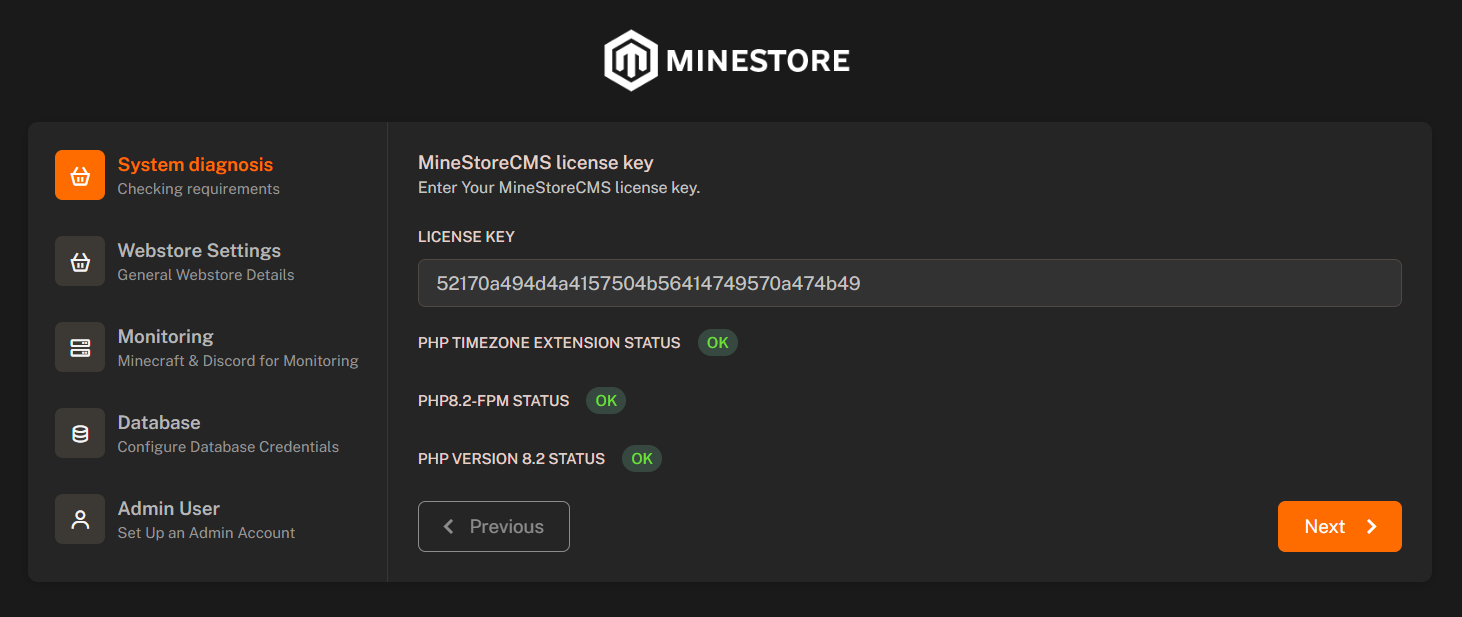Open the Webstore Settings step label

pyautogui.click(x=199, y=251)
